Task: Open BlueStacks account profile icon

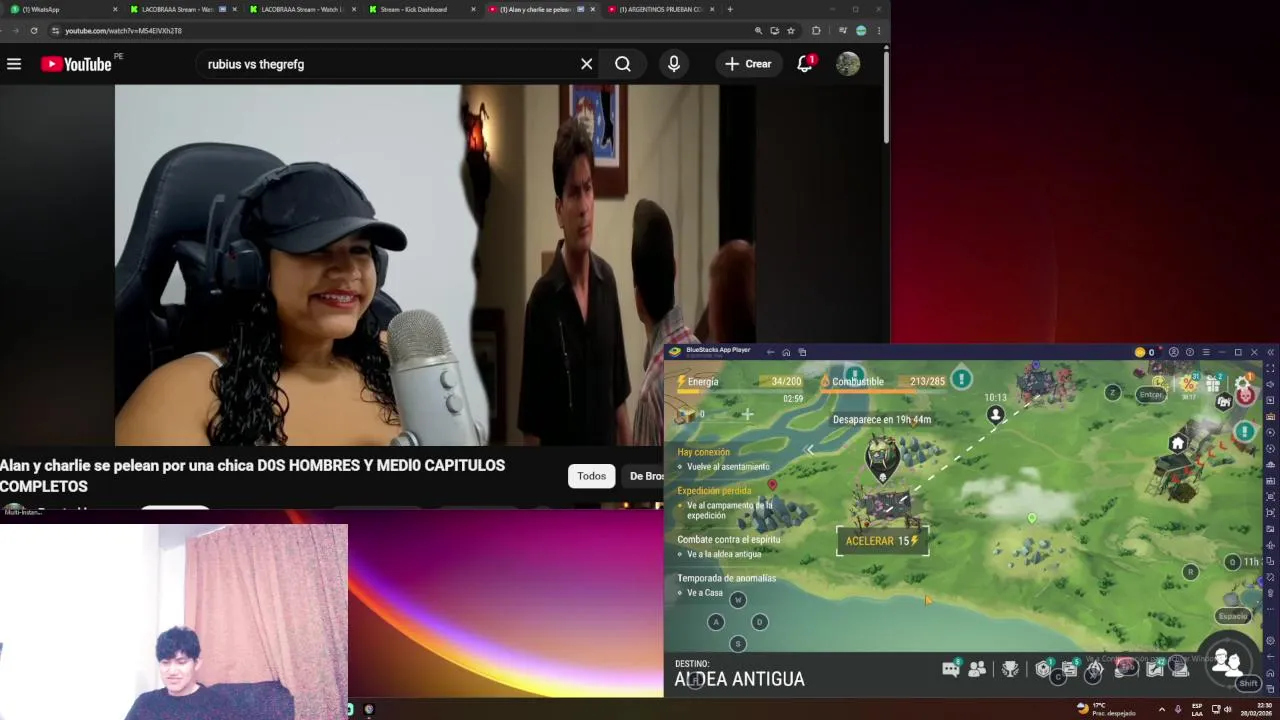Action: (x=1174, y=352)
